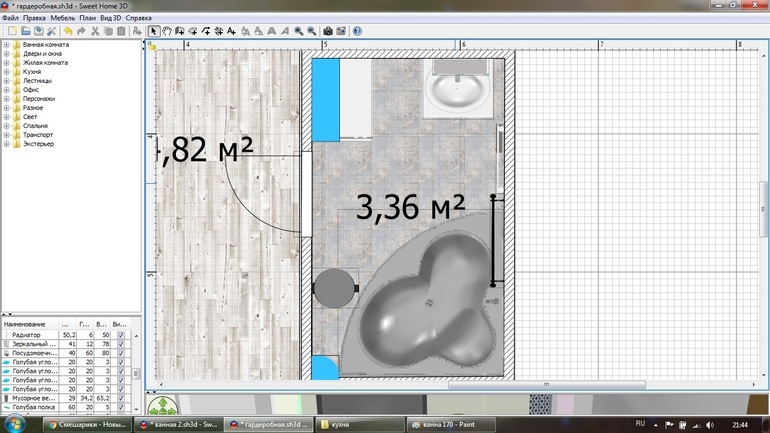770x433 pixels.
Task: Activate the pan hand tool
Action: tap(167, 31)
